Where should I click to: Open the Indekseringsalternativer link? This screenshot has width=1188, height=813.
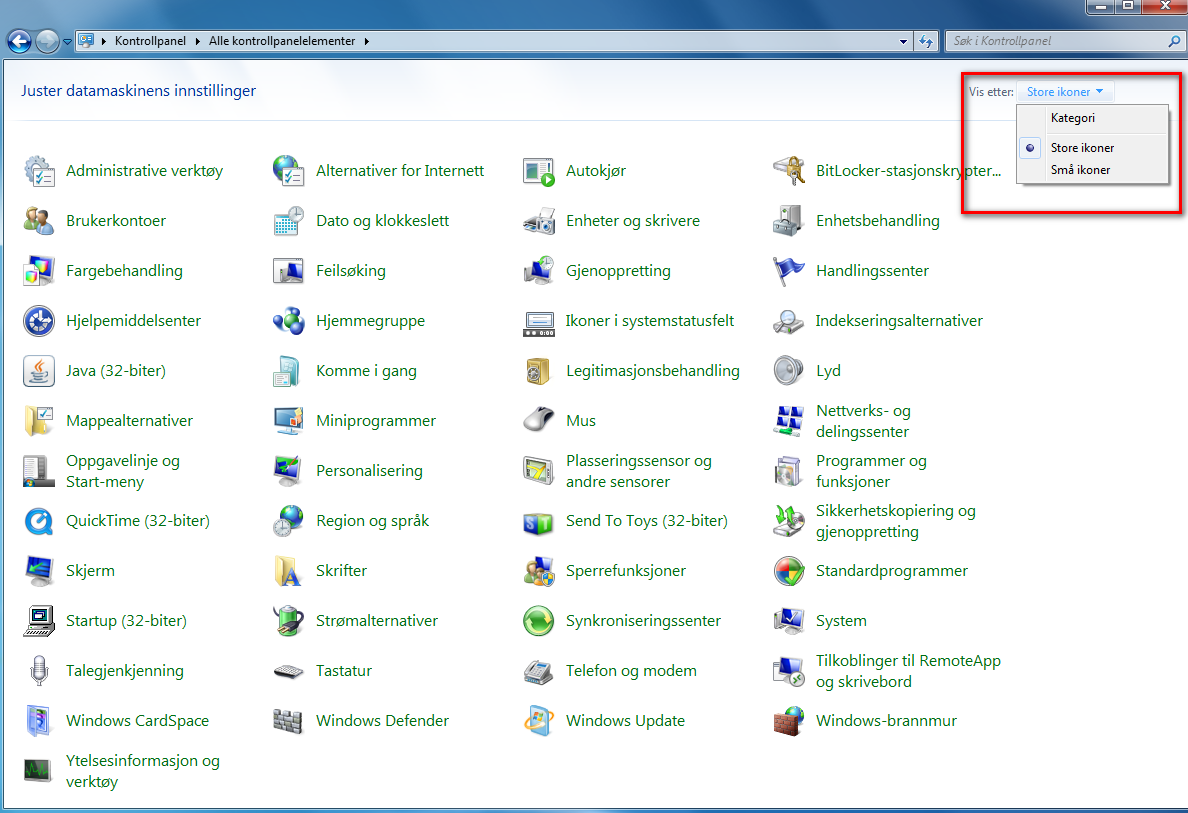tap(899, 321)
